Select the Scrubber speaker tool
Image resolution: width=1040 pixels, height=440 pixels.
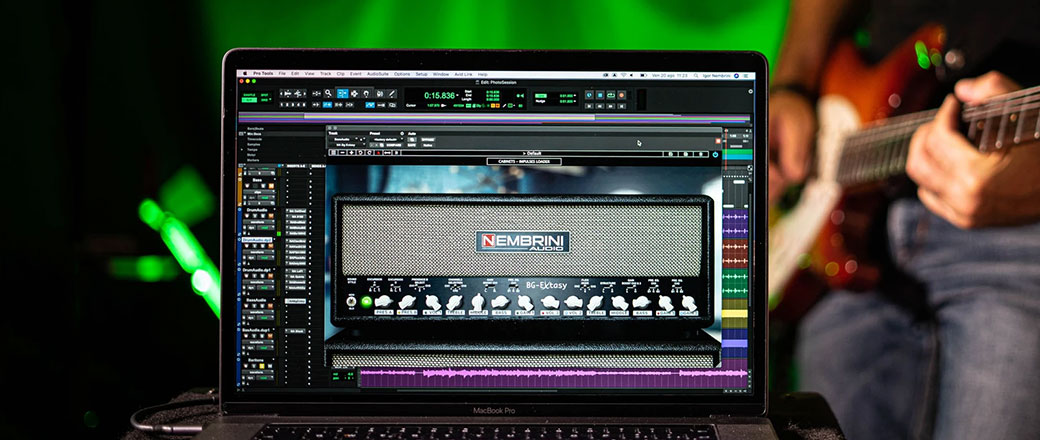tap(379, 94)
